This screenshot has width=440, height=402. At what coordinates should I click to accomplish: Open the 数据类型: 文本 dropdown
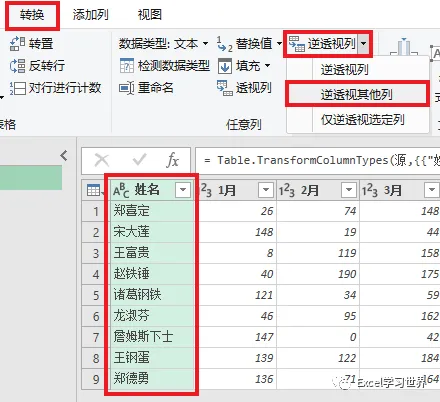click(164, 44)
